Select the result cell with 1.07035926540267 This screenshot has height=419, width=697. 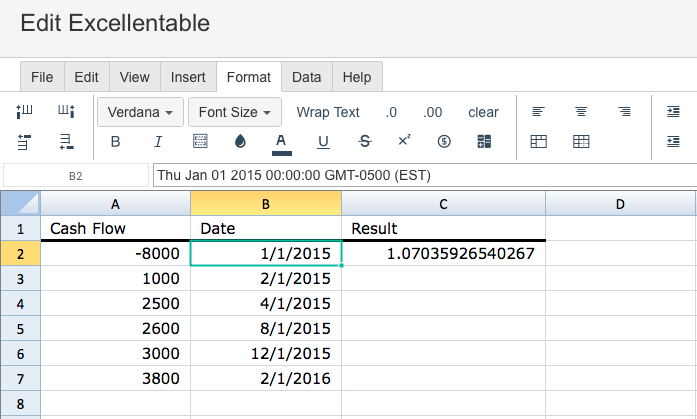pos(443,254)
